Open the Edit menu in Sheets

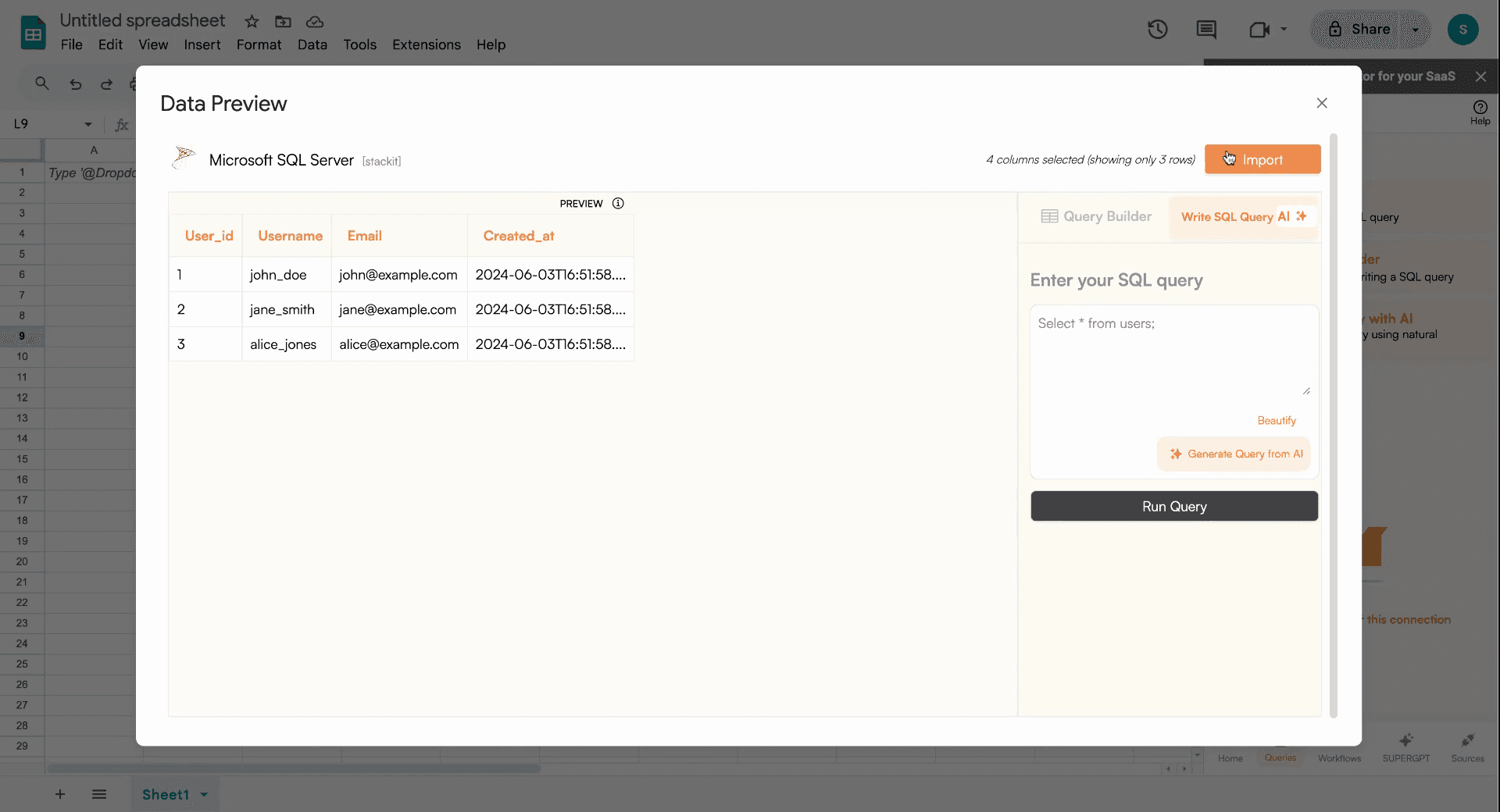pyautogui.click(x=110, y=45)
